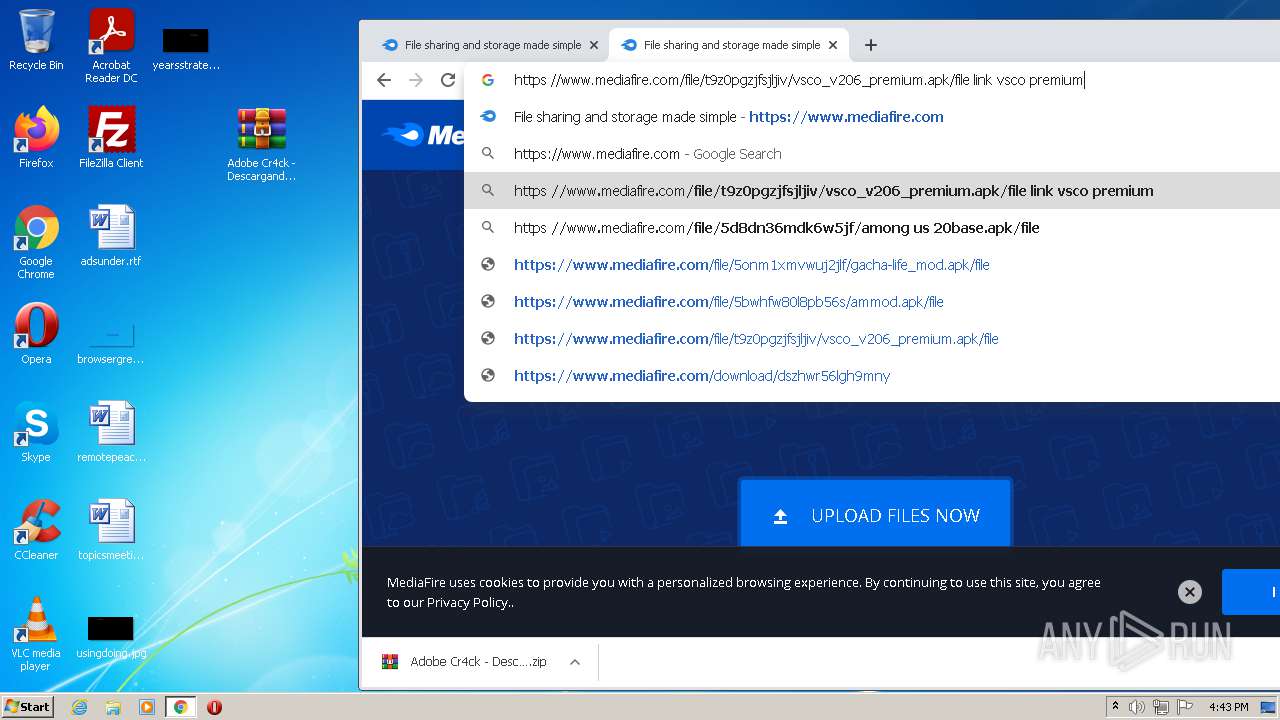1280x720 pixels.
Task: Open a new Chrome tab with plus
Action: click(871, 45)
